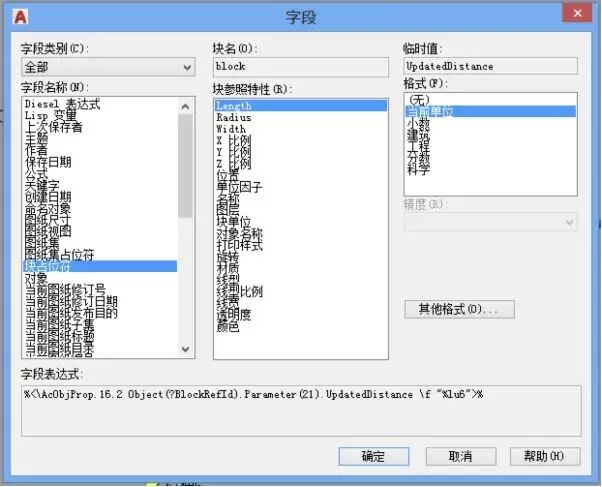Choose '(无)' in the format list
The height and width of the screenshot is (487, 602).
point(417,100)
